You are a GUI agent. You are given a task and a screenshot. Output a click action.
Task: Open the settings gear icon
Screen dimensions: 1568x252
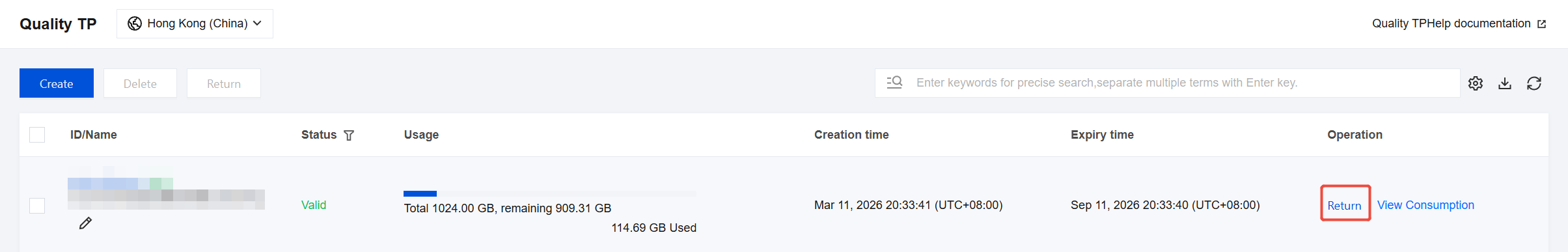[x=1475, y=83]
